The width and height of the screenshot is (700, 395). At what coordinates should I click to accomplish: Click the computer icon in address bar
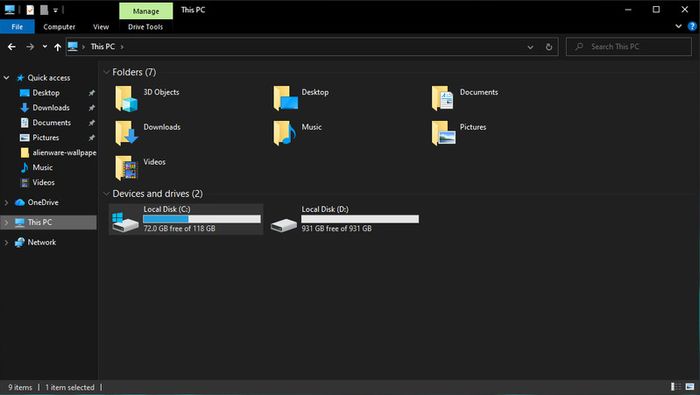click(x=73, y=46)
